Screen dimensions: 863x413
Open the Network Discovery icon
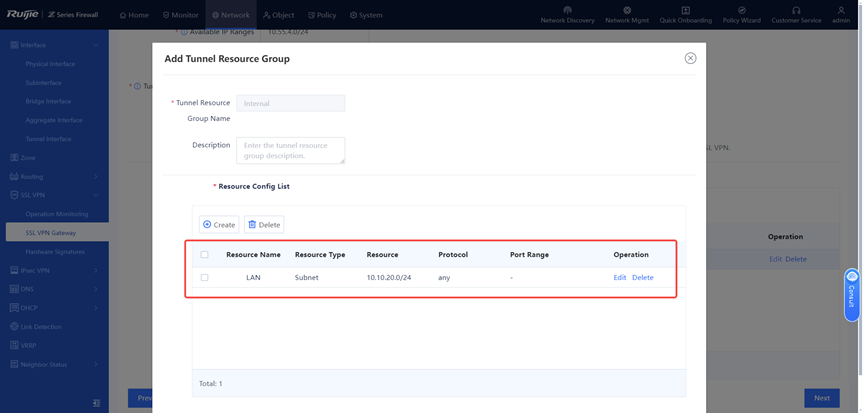tap(567, 10)
